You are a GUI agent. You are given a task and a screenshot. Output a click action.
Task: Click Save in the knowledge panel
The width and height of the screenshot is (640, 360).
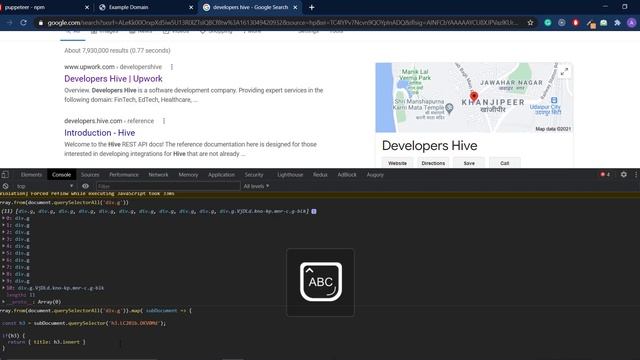(469, 163)
